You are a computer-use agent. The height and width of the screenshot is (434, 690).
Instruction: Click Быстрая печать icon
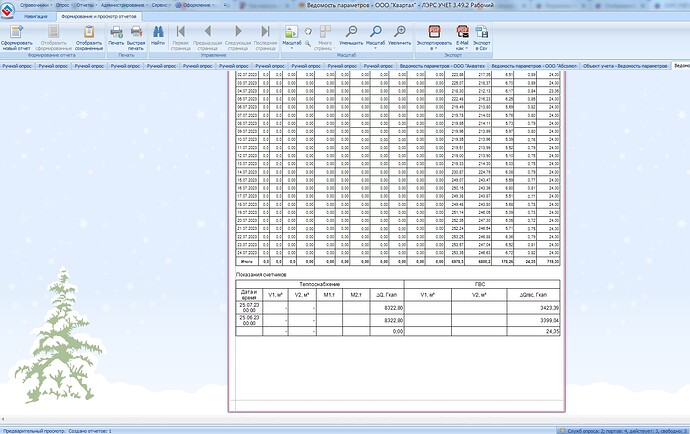pyautogui.click(x=136, y=32)
